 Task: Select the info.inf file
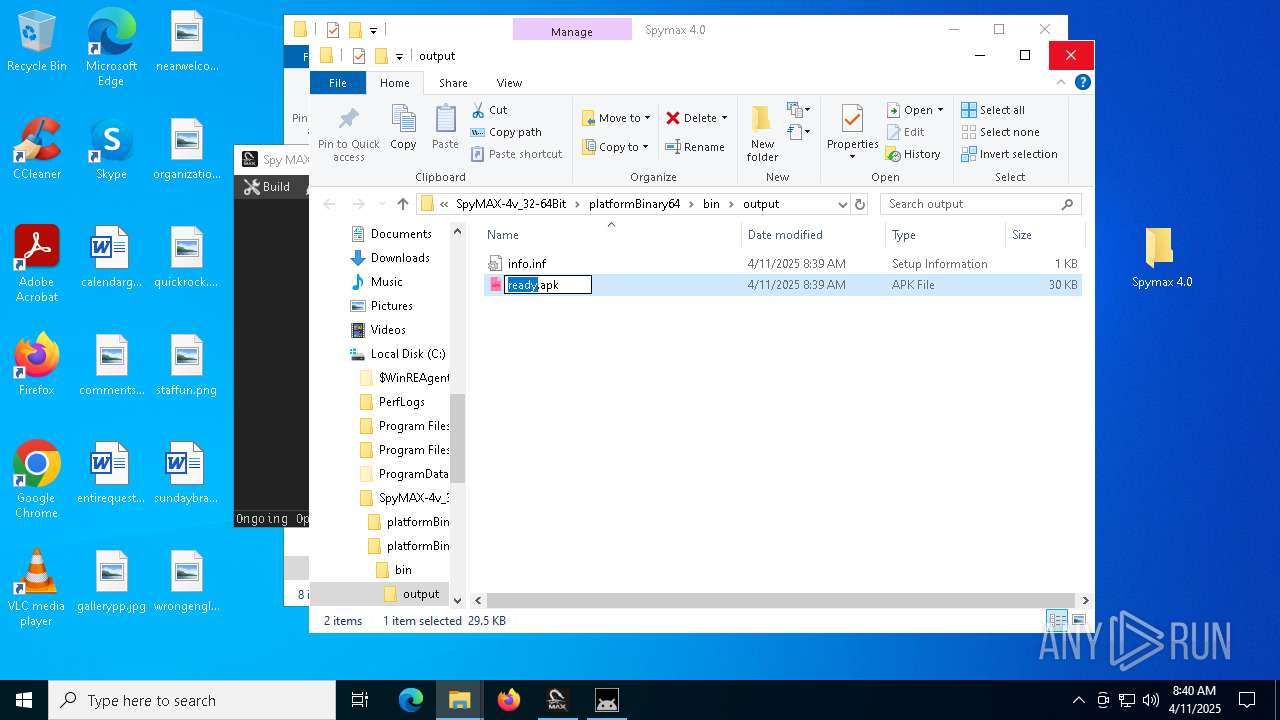(x=526, y=264)
